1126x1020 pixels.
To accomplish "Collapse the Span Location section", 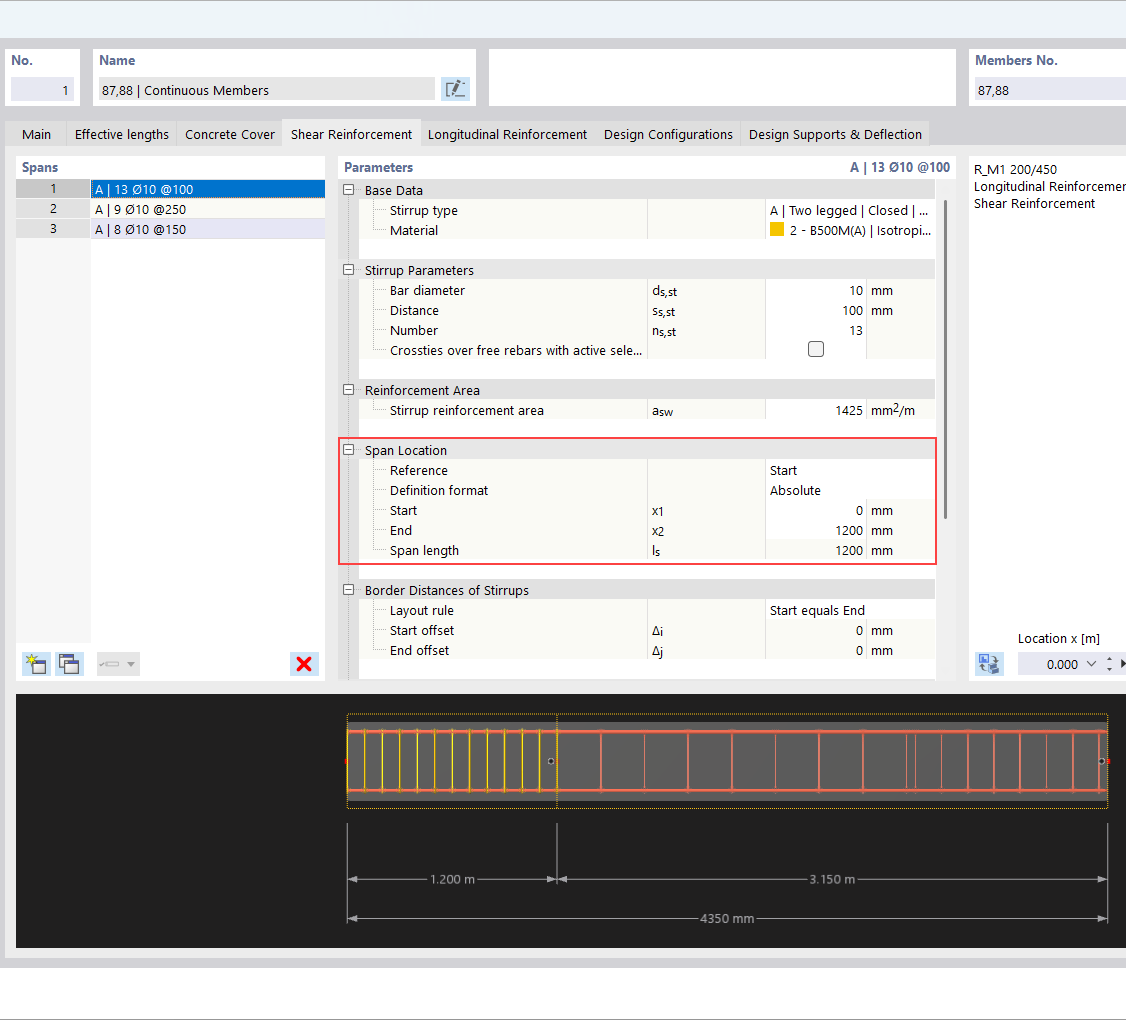I will (x=349, y=450).
